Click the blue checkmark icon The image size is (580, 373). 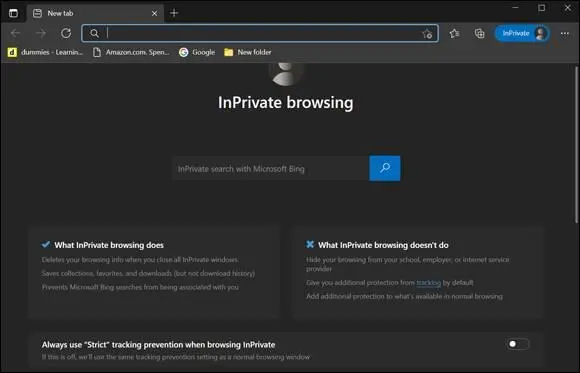coord(46,245)
